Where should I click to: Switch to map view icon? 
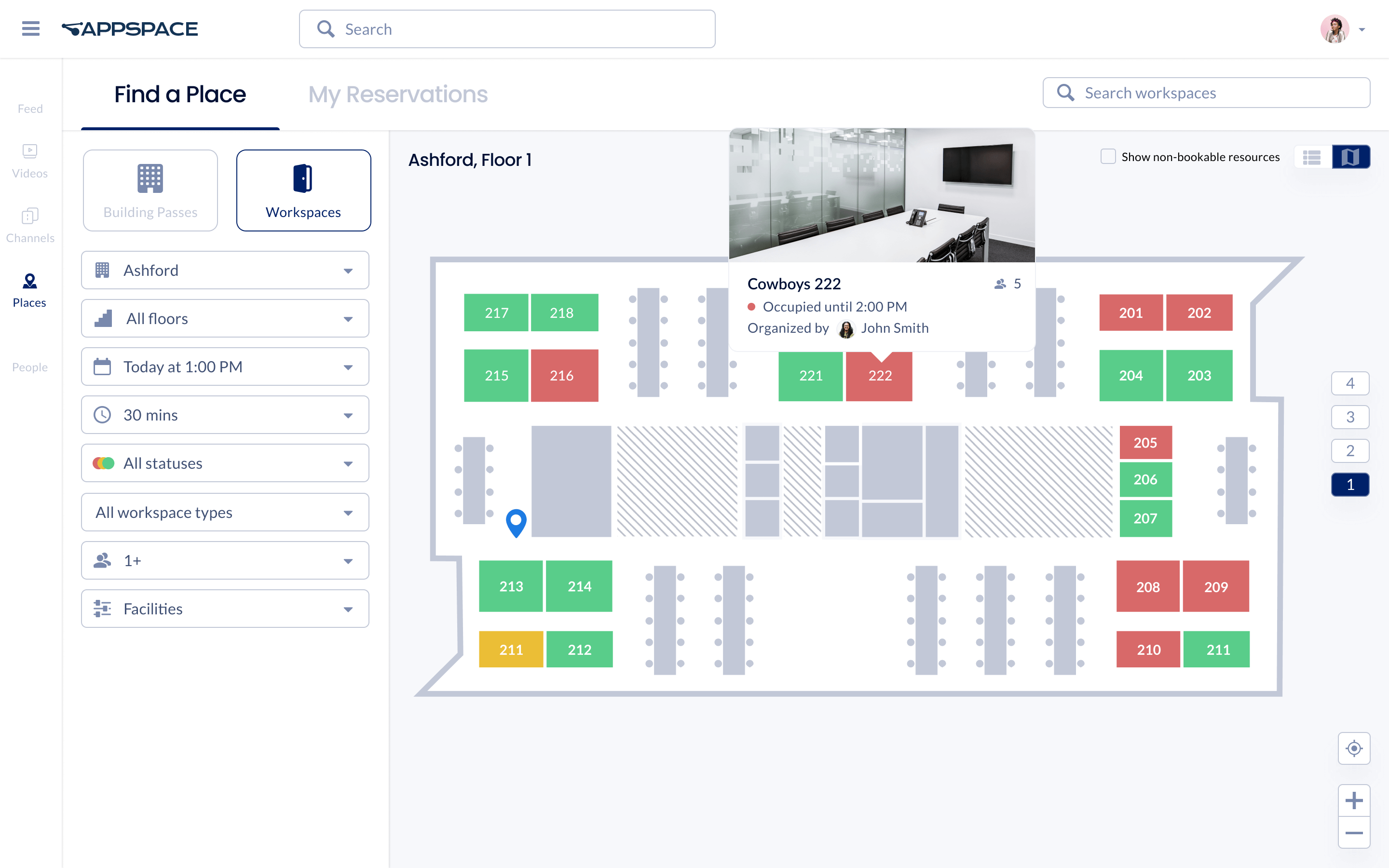coord(1350,157)
